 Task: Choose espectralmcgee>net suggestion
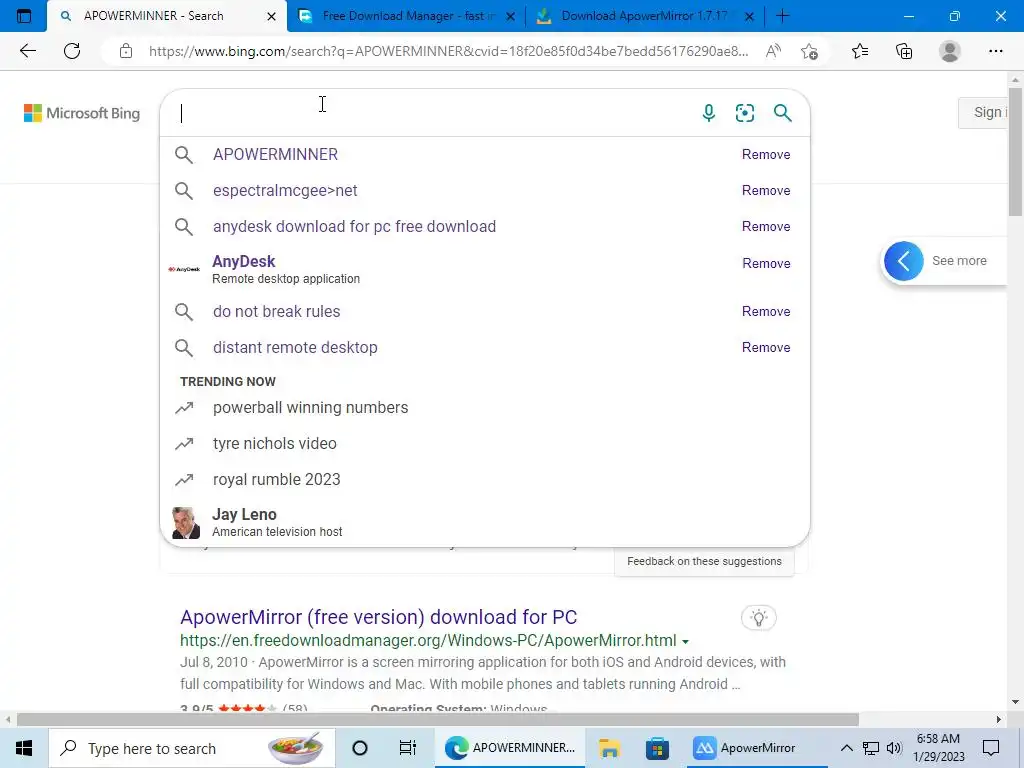click(x=285, y=191)
